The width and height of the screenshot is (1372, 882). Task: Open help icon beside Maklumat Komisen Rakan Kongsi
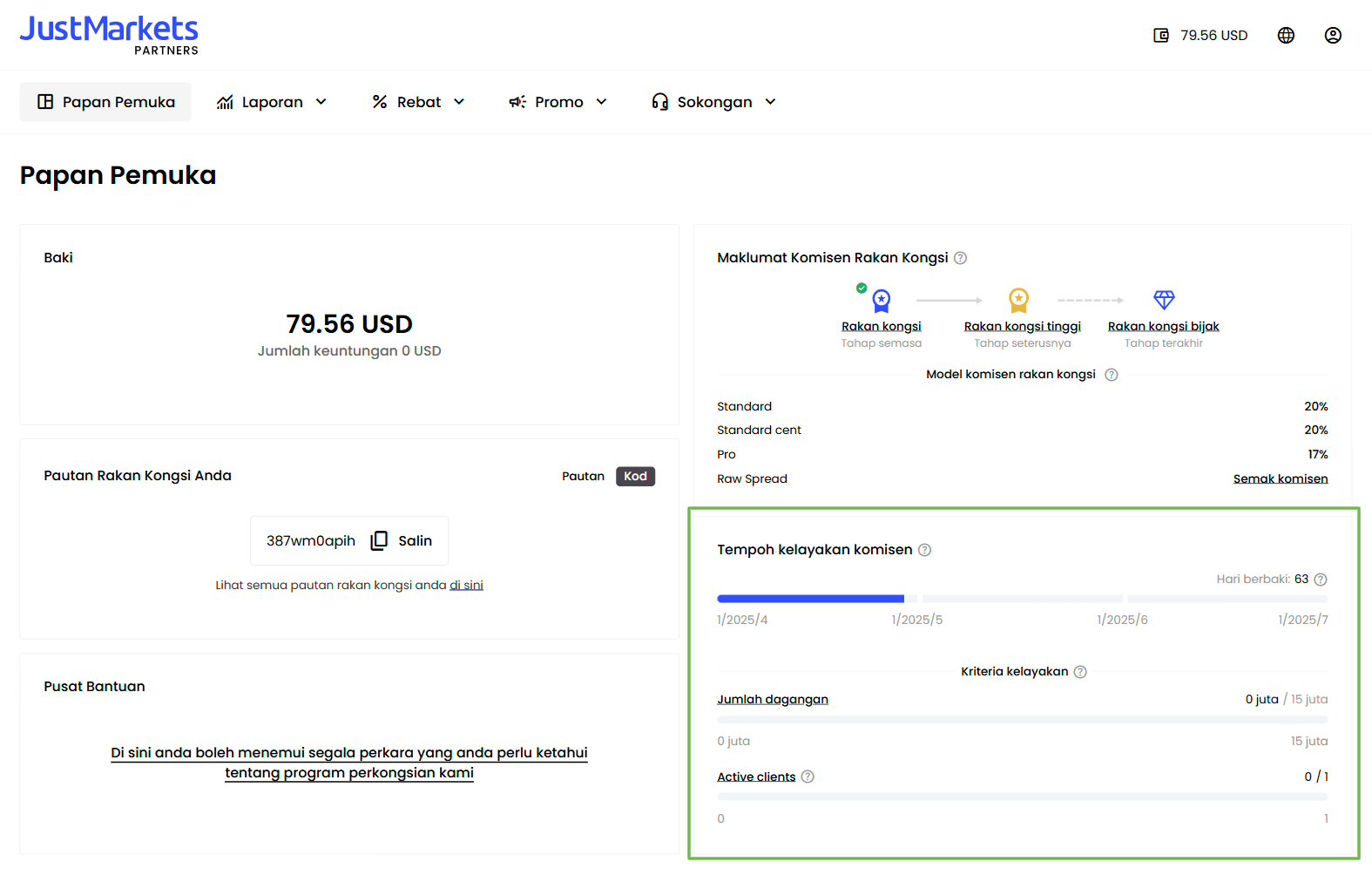point(960,258)
